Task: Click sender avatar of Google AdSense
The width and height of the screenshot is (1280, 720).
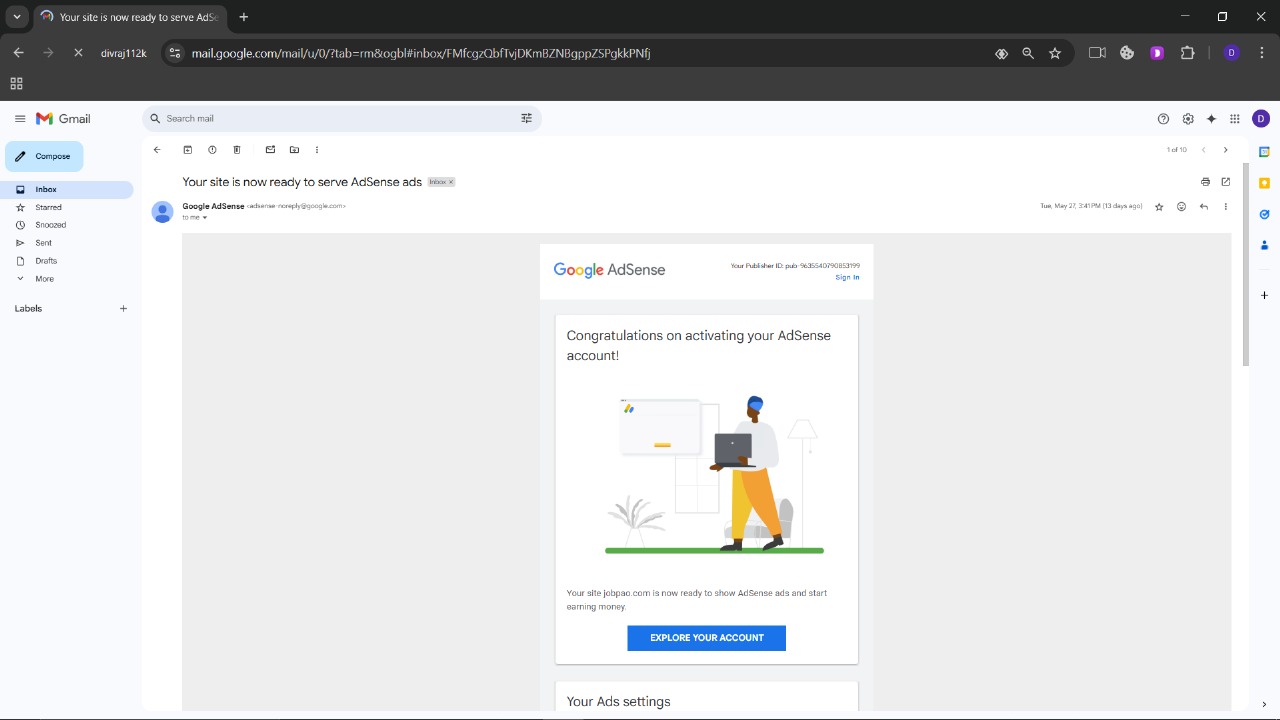Action: pyautogui.click(x=162, y=212)
